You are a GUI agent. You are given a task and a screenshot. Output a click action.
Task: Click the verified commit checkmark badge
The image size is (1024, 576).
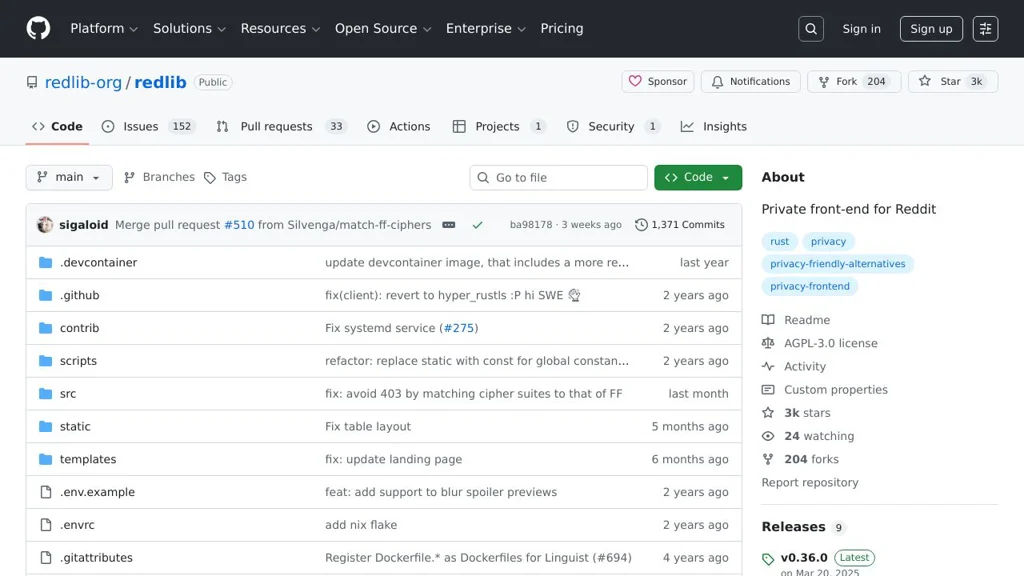tap(478, 224)
